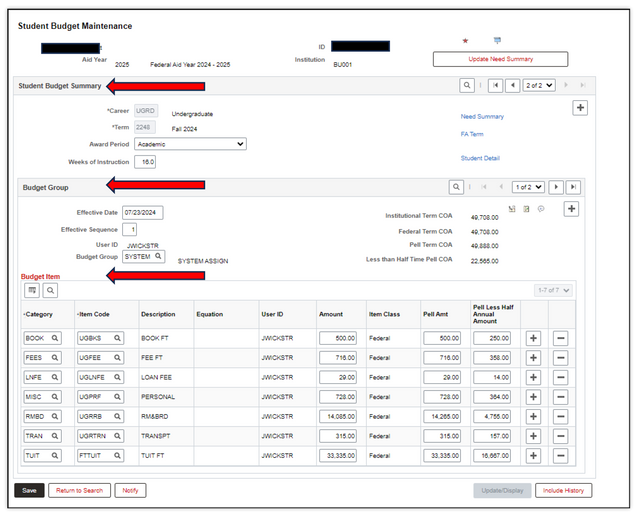Delete the BOOK FT row

[561, 338]
